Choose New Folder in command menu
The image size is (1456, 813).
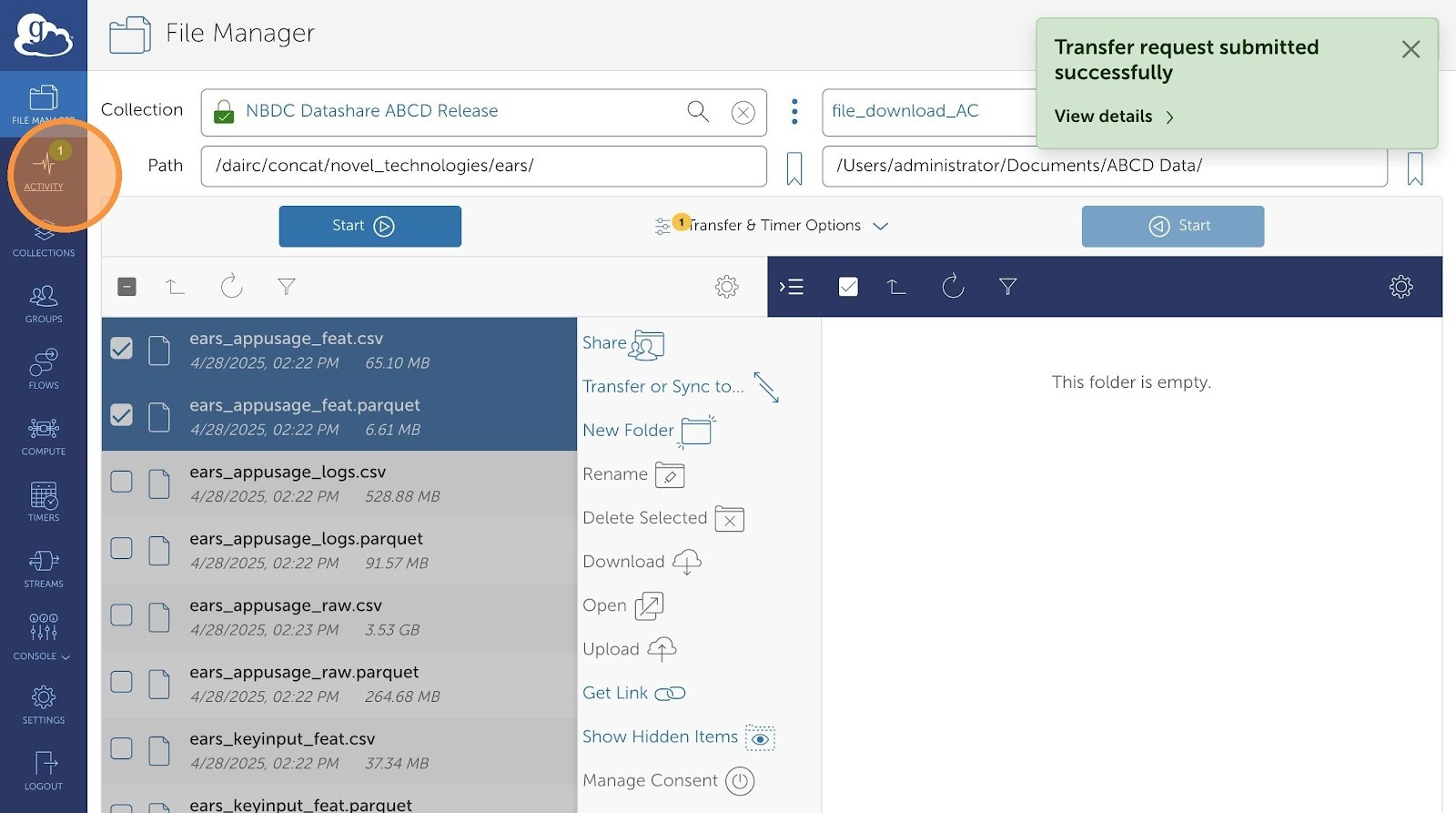click(649, 431)
